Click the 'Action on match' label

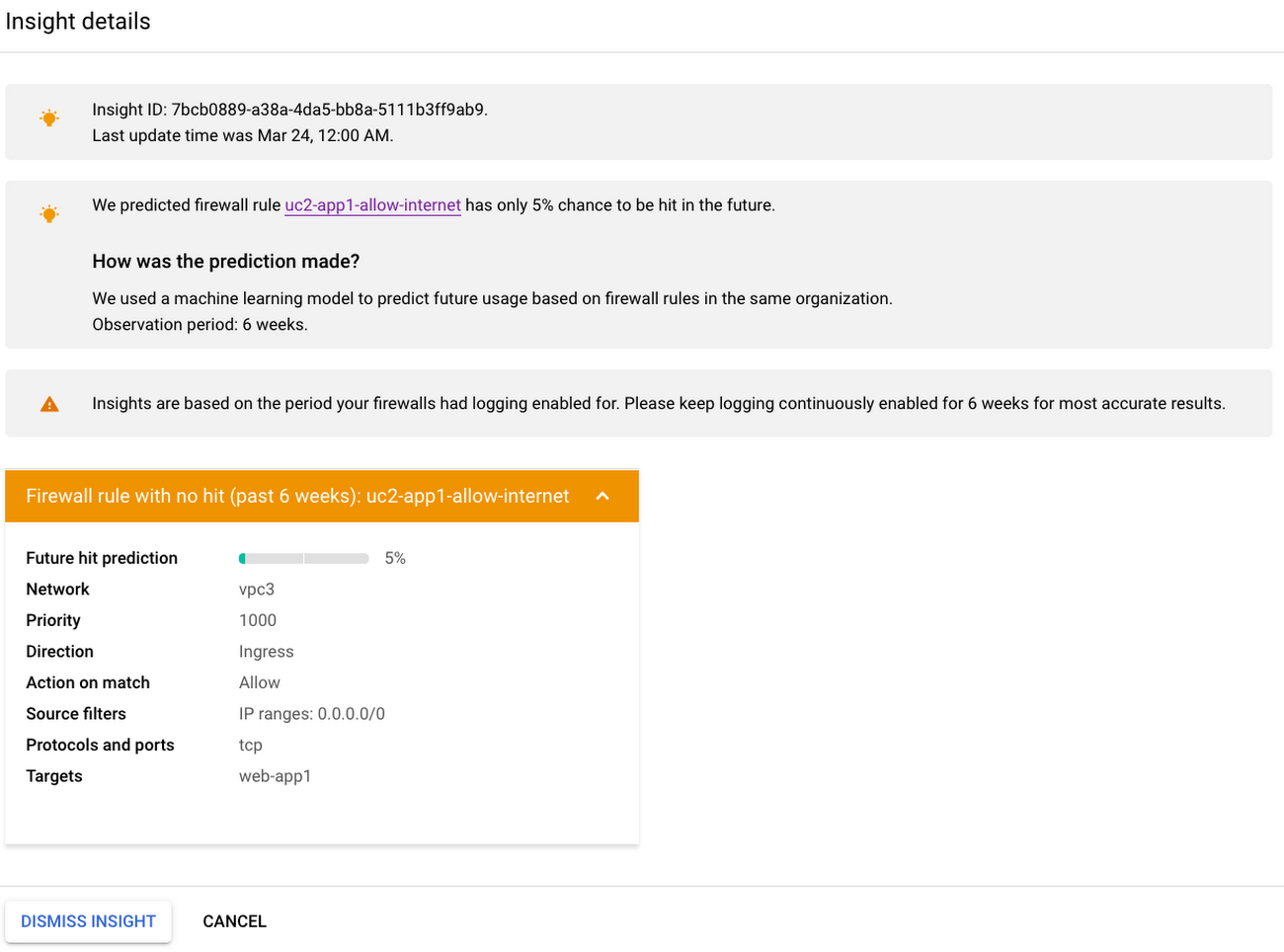point(88,682)
